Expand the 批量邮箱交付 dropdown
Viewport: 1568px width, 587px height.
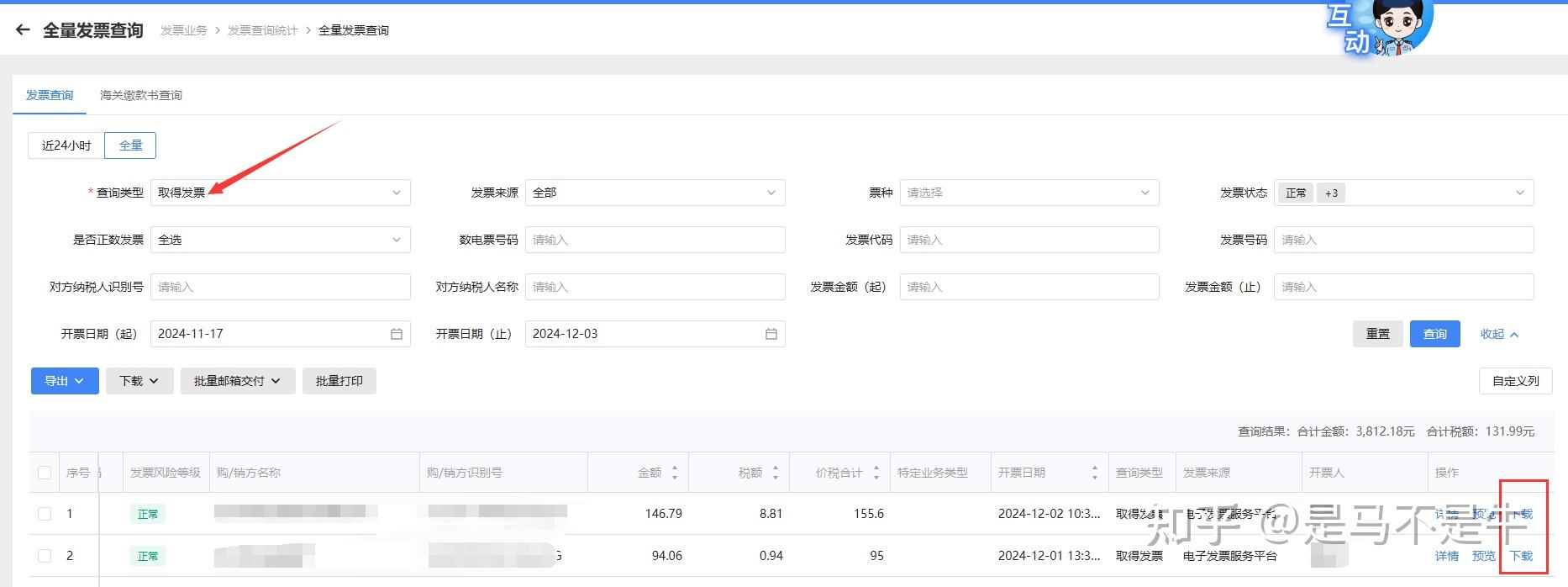coord(238,381)
